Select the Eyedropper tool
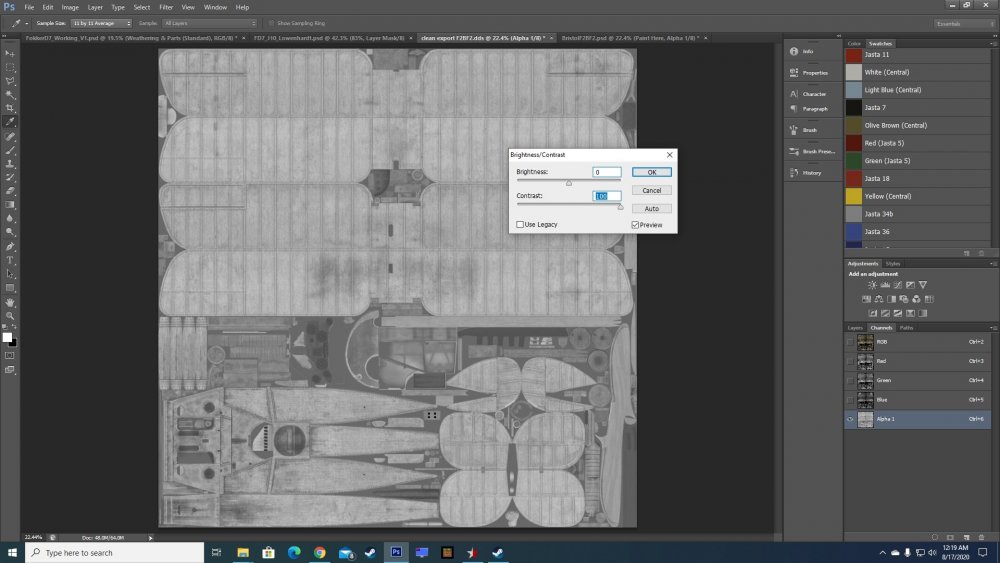 pos(10,121)
